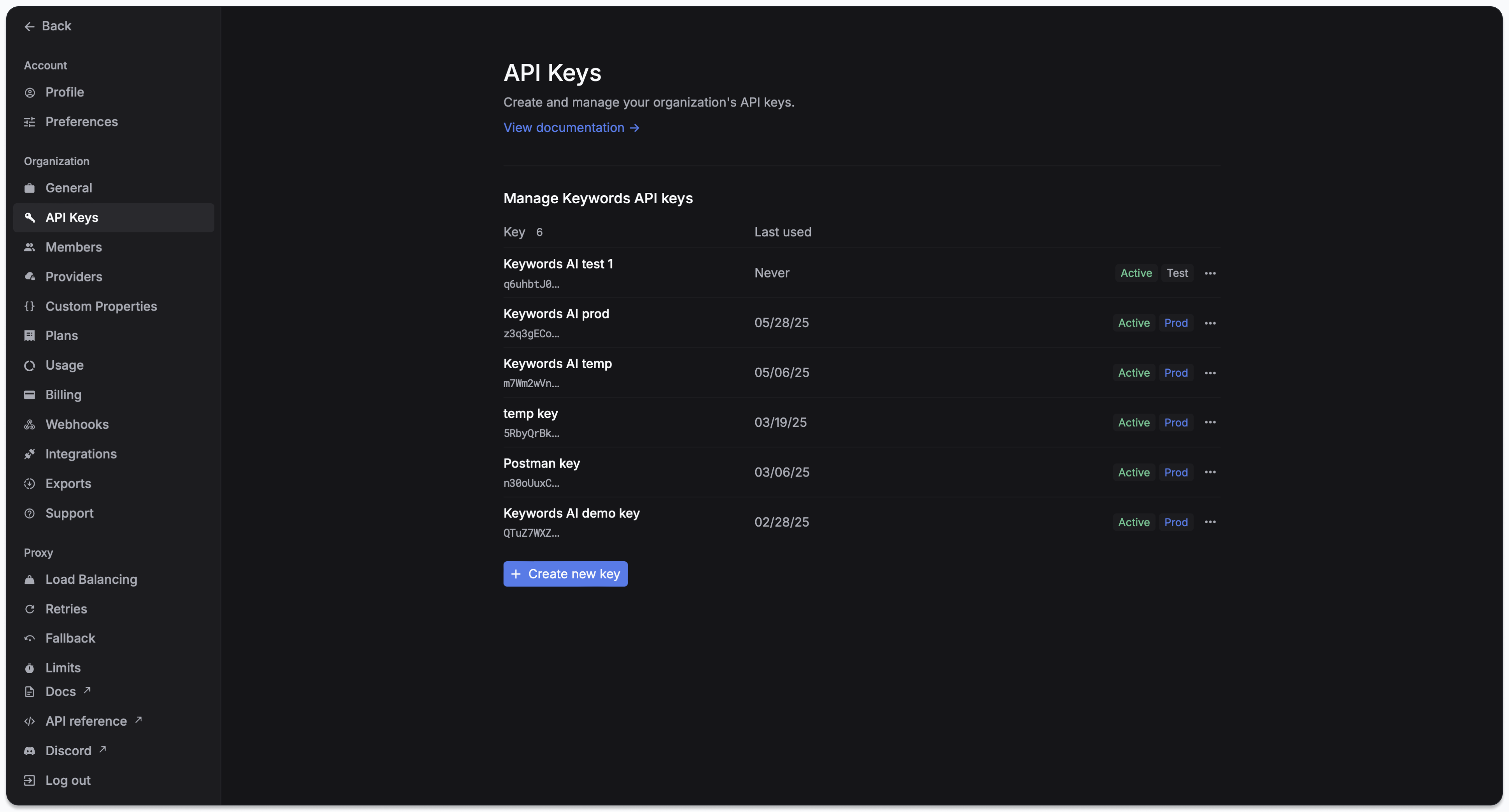
Task: Click the Docs document icon
Action: [29, 692]
